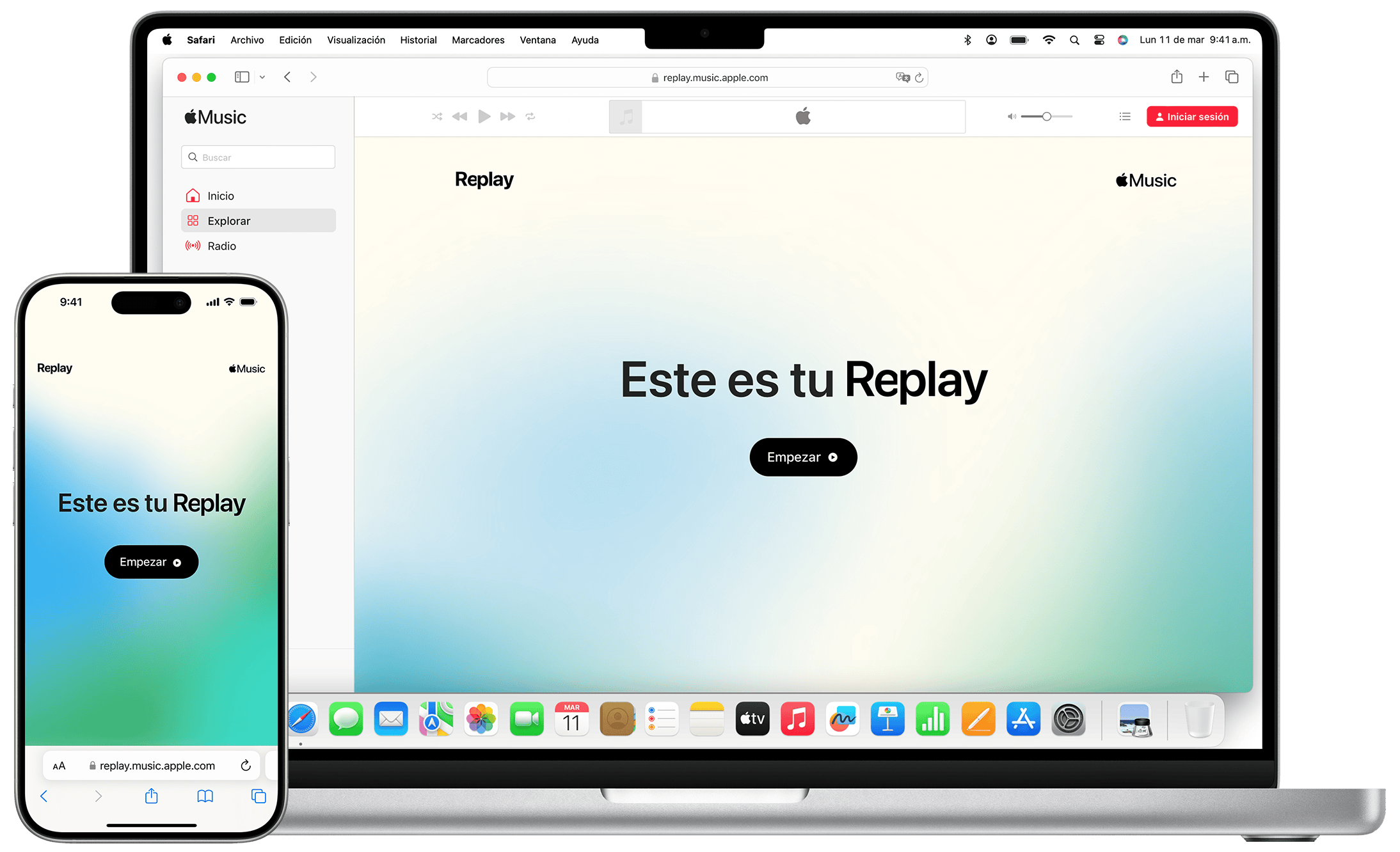Click the Bluetooth icon in menu bar

coord(967,40)
